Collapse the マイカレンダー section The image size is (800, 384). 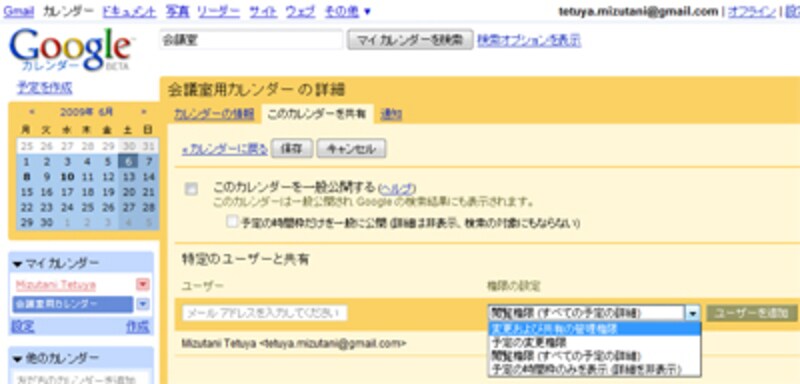point(18,264)
